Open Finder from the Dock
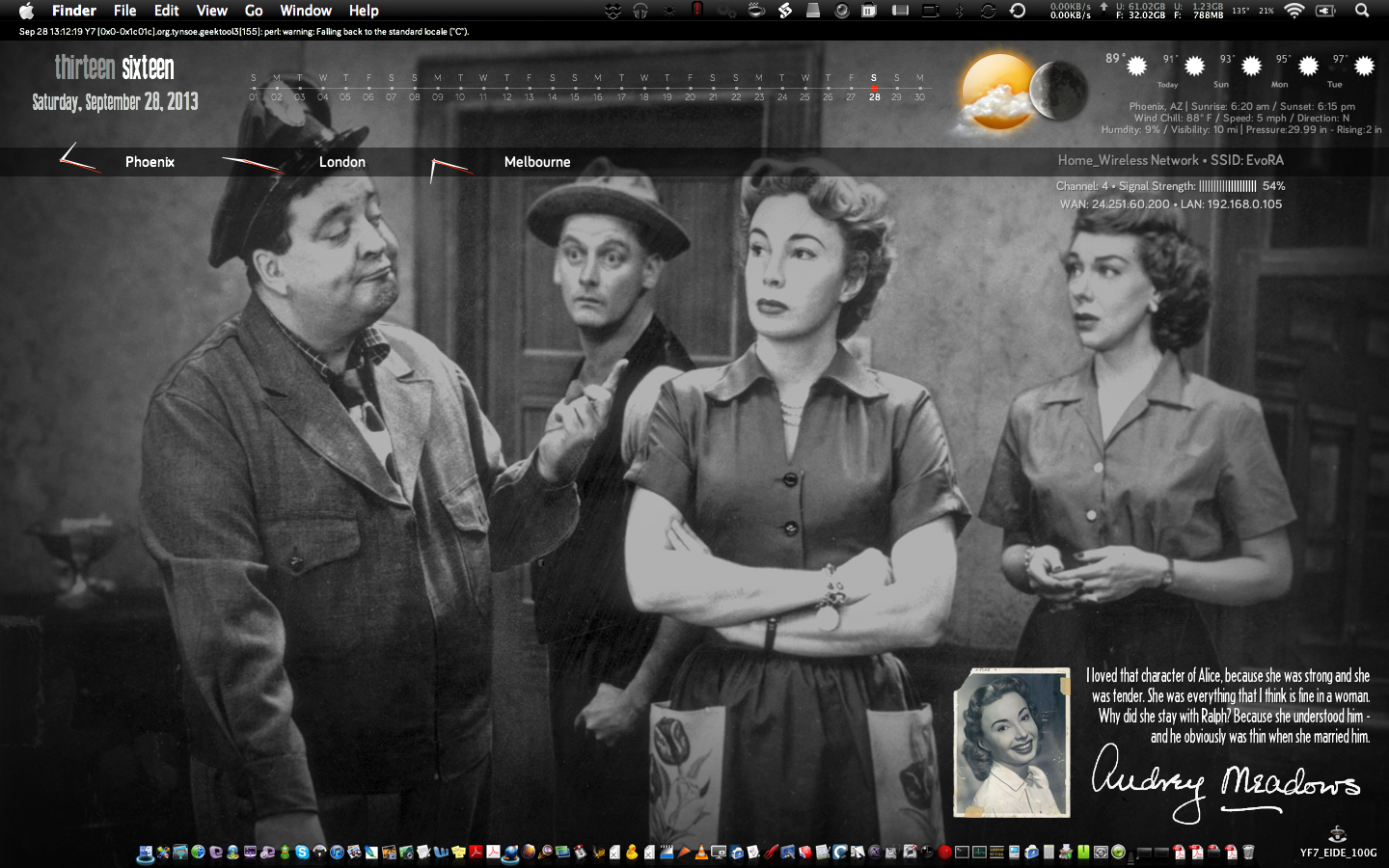Screen dimensions: 1389x868 147,852
